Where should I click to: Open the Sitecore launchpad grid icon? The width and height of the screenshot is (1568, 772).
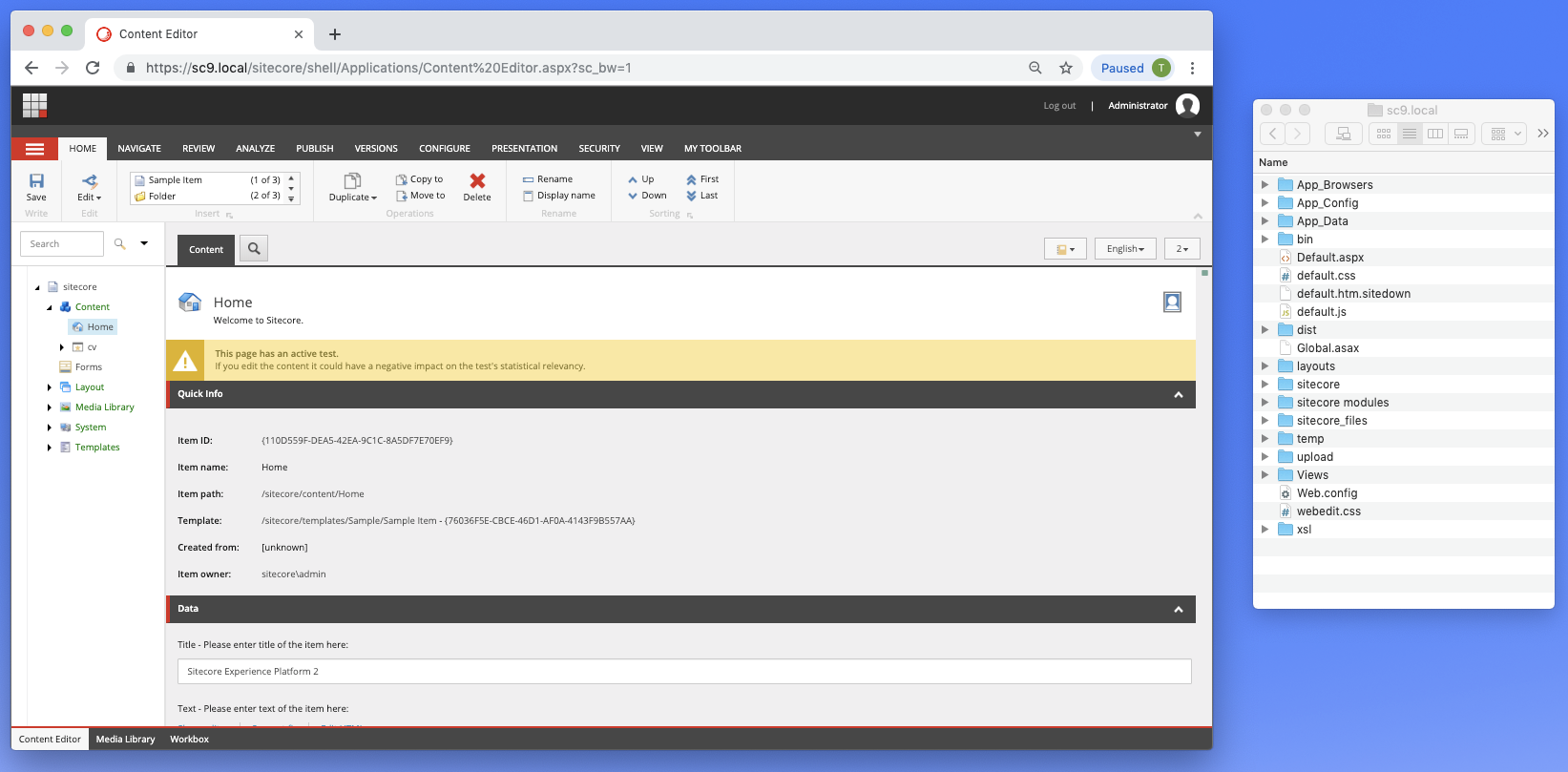pos(35,105)
